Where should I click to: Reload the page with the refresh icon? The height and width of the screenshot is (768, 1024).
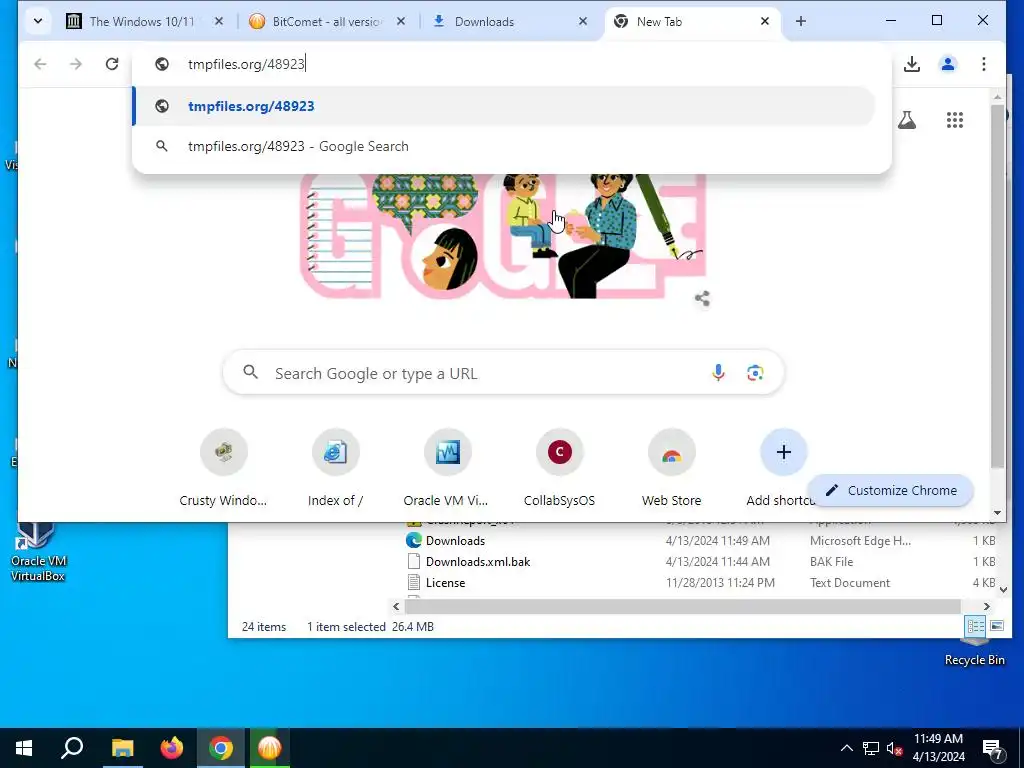pyautogui.click(x=112, y=64)
